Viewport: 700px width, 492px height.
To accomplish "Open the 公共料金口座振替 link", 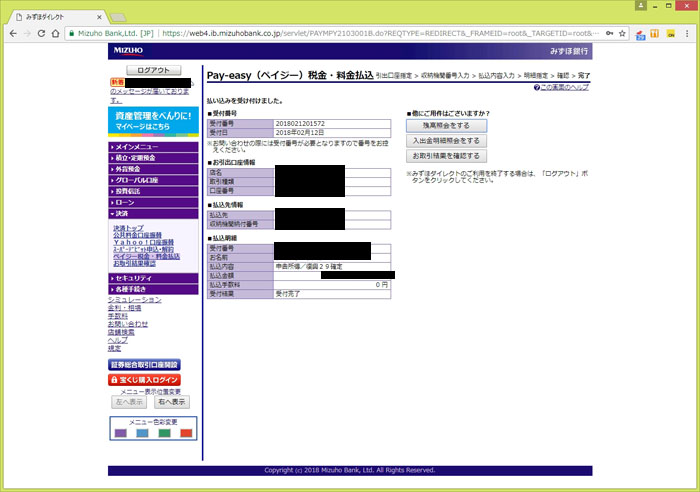I will tap(137, 235).
